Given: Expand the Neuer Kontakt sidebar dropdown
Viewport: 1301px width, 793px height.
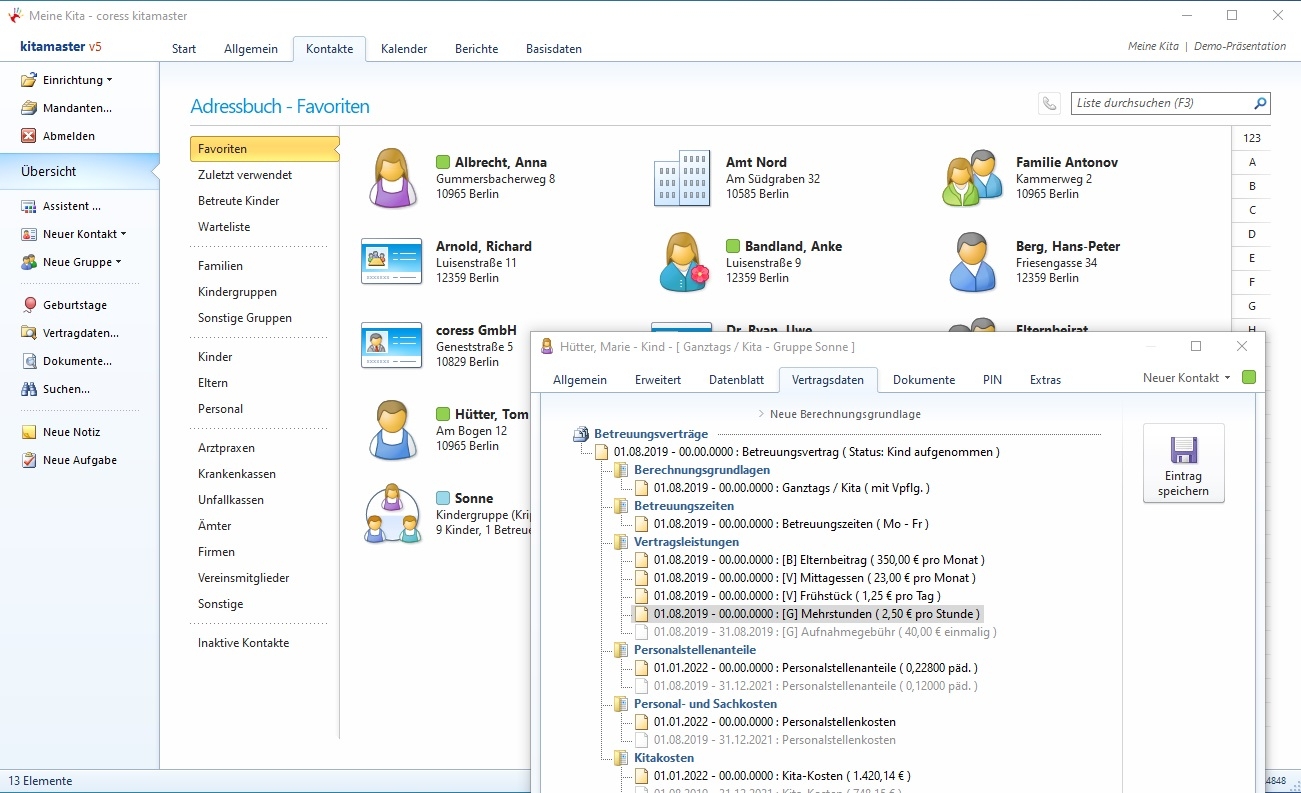Looking at the screenshot, I should [84, 234].
